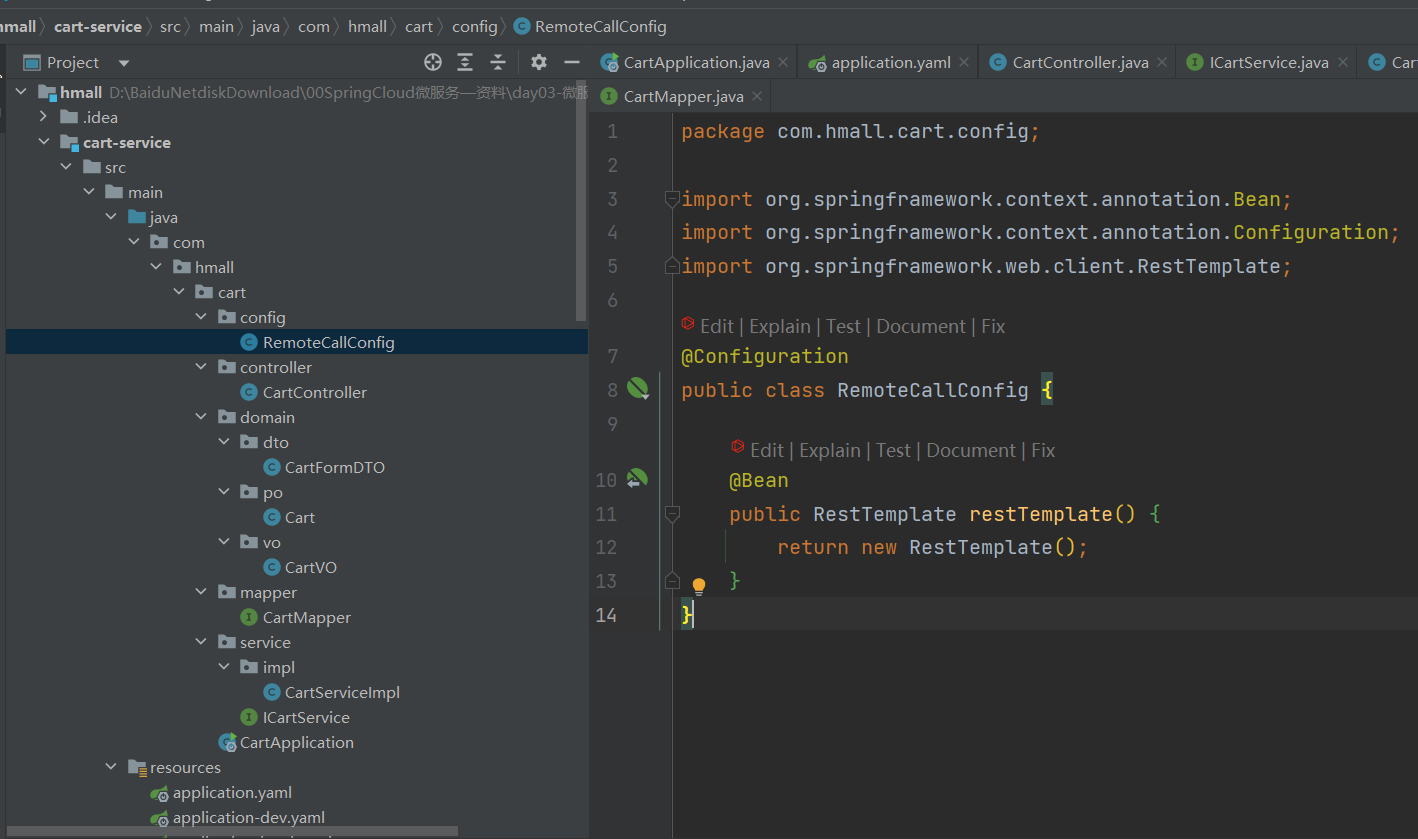Fold the restTemplate method at line 11
This screenshot has width=1418, height=839.
[x=672, y=514]
